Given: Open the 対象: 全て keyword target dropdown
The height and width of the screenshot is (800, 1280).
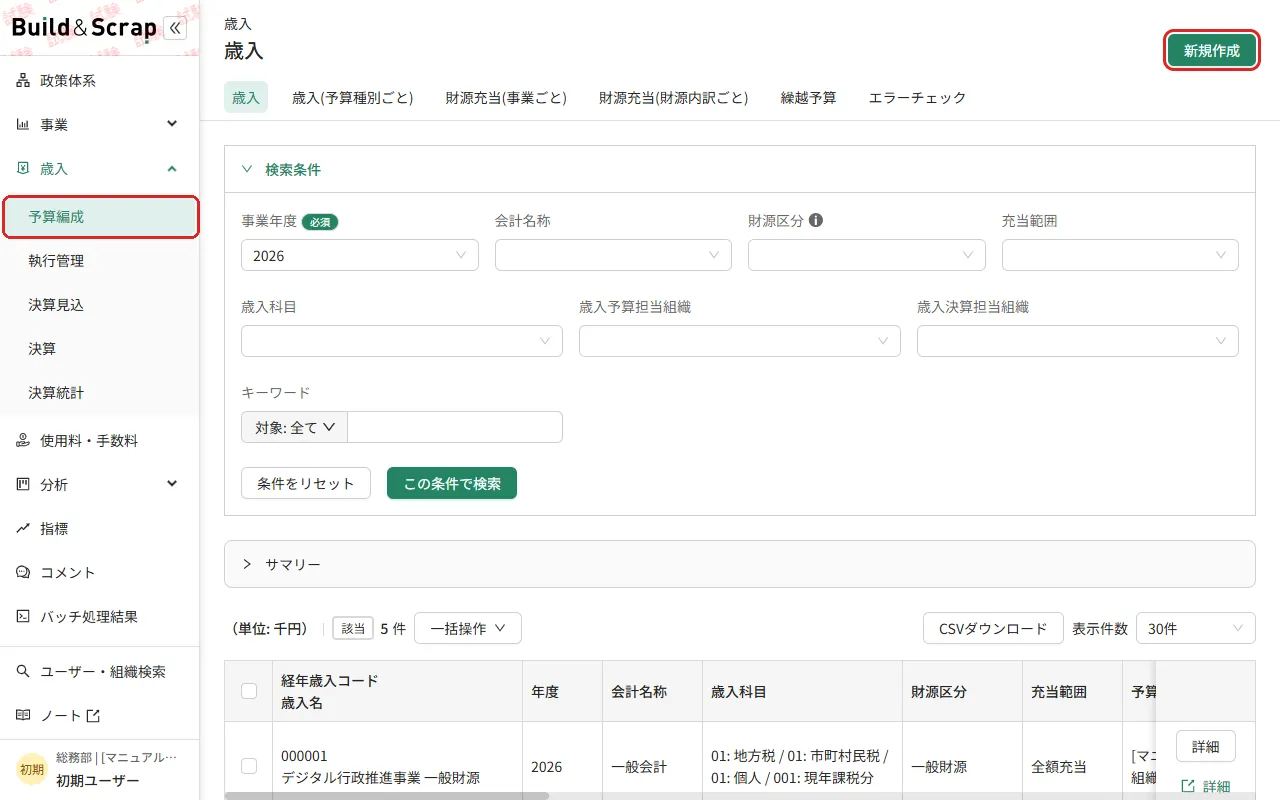Looking at the screenshot, I should click(294, 427).
